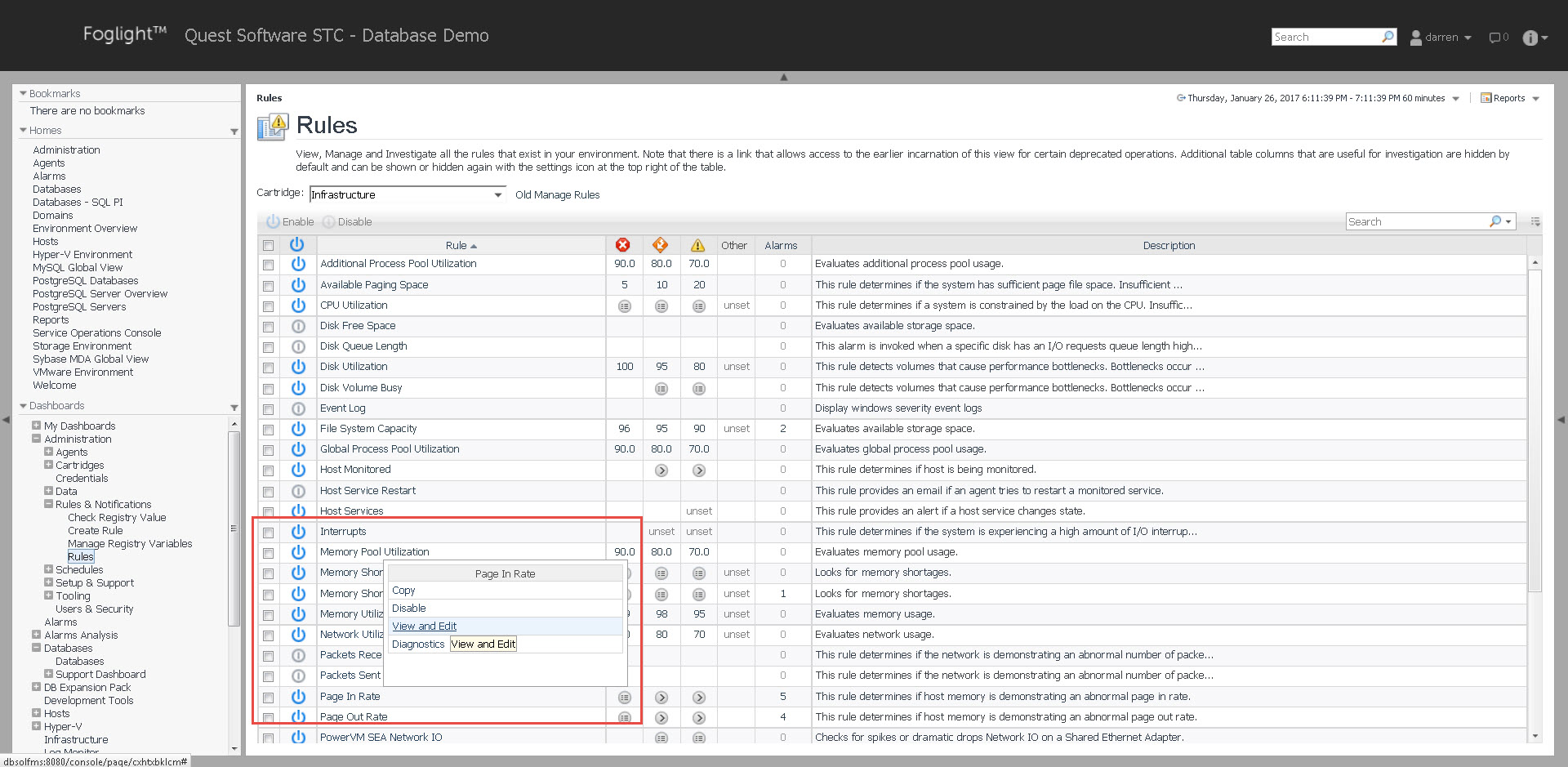
Task: Check the Available Paging Space checkbox
Action: click(x=268, y=285)
